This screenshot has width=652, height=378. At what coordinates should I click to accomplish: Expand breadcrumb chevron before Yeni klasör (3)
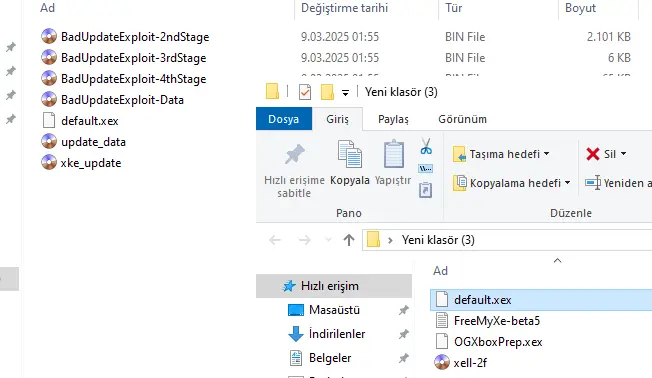[390, 240]
